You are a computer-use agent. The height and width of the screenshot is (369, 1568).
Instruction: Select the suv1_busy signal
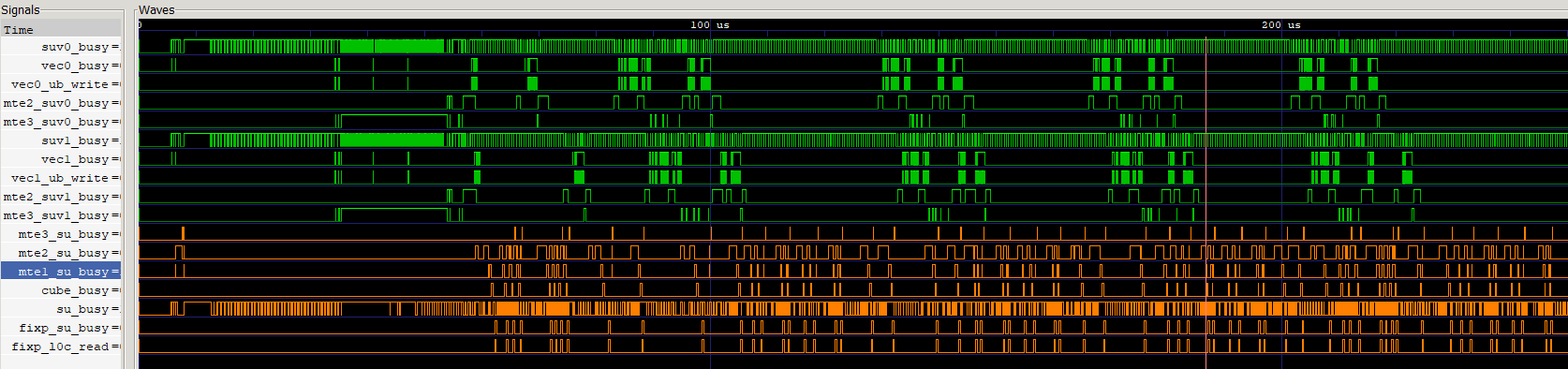(61, 140)
